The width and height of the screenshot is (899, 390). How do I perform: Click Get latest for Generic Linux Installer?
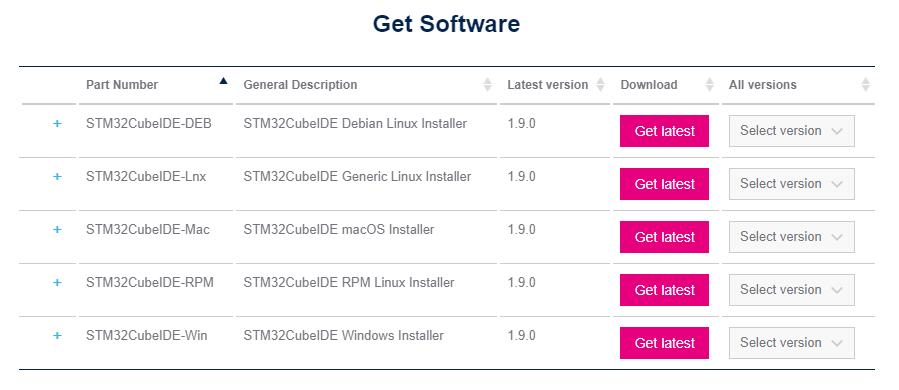coord(664,184)
